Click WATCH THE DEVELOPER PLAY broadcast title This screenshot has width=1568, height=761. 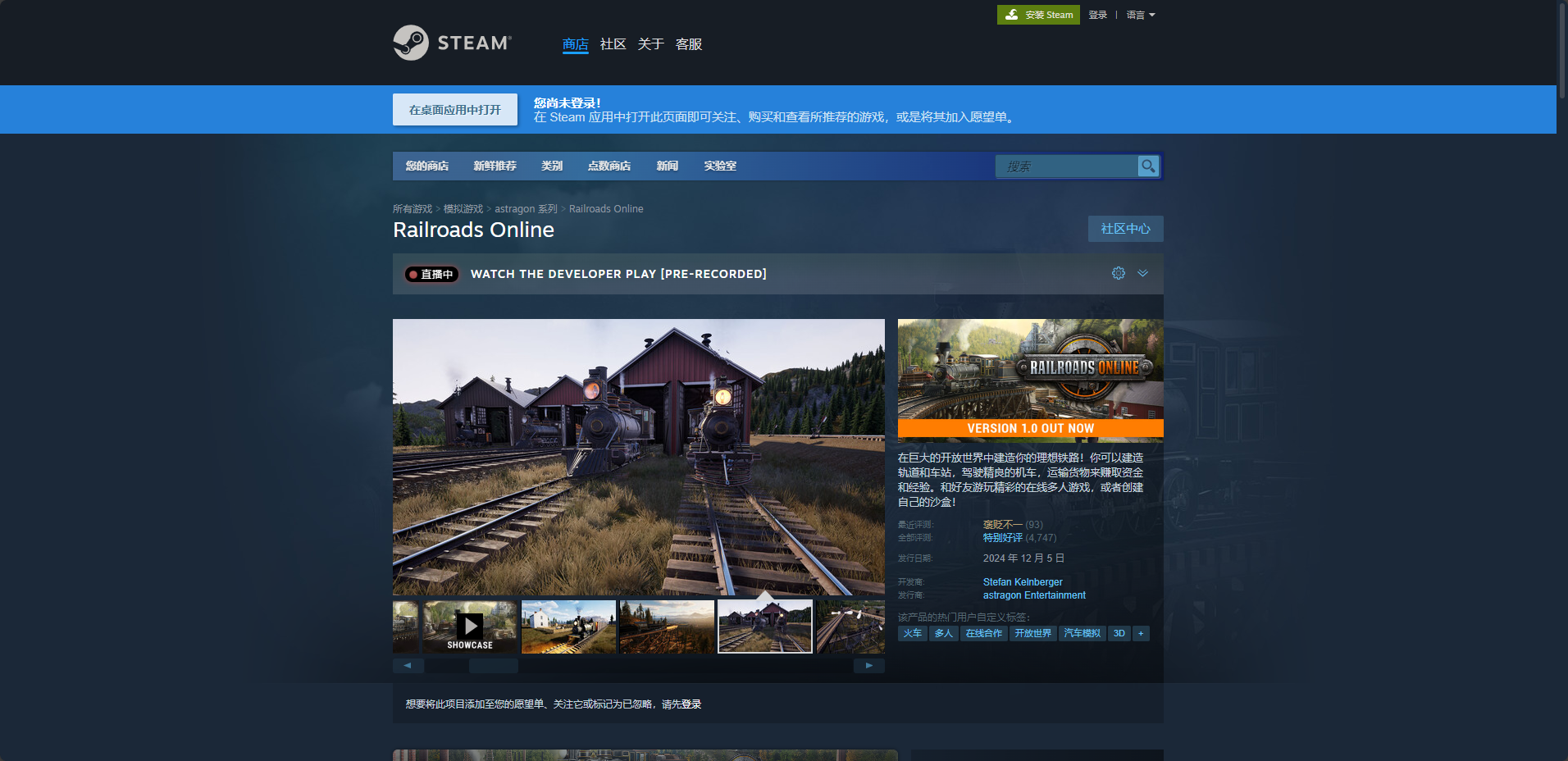[x=618, y=274]
